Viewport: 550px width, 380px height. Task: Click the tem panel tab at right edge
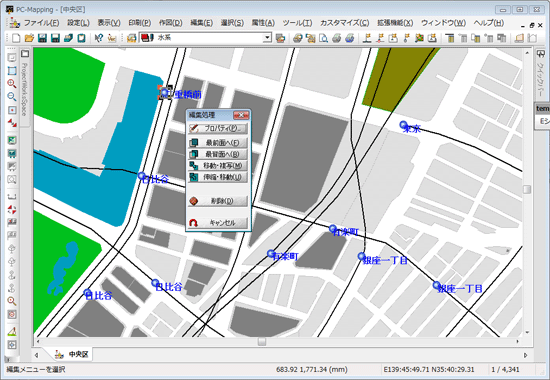(542, 109)
